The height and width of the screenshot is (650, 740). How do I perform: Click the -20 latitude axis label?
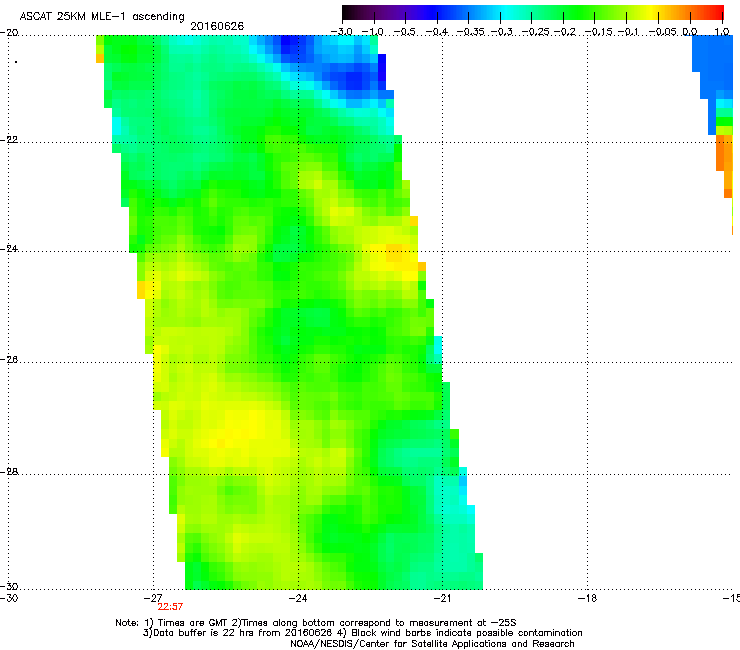tap(9, 33)
